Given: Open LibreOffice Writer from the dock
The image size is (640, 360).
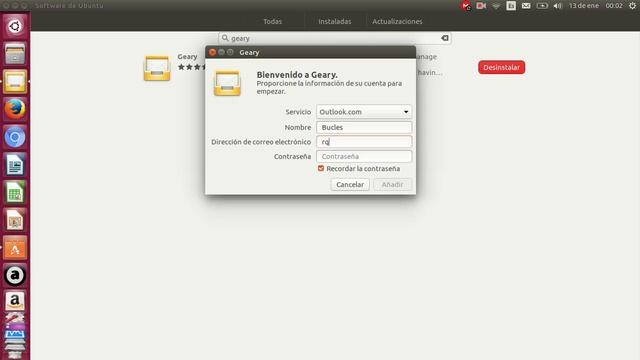Looking at the screenshot, I should 15,164.
